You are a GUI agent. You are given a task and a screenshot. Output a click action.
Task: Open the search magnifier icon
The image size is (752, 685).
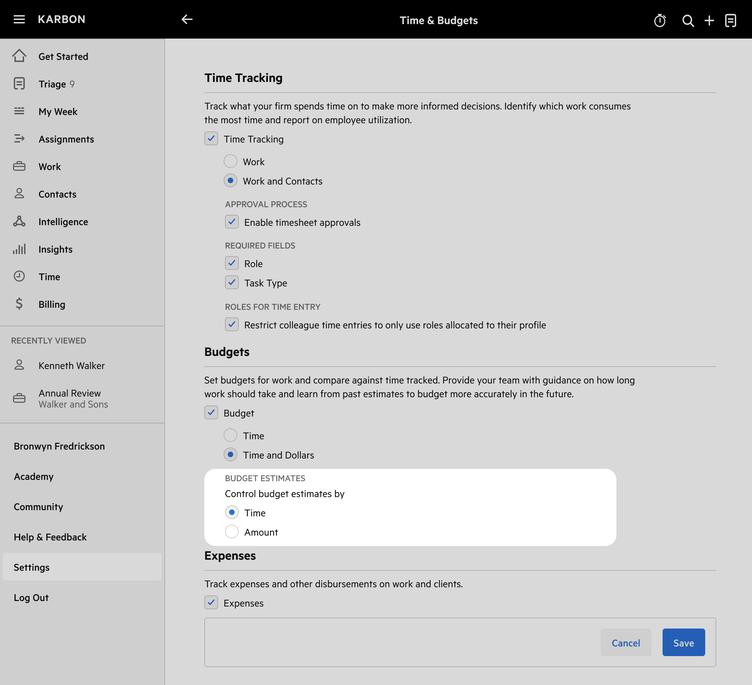[688, 20]
